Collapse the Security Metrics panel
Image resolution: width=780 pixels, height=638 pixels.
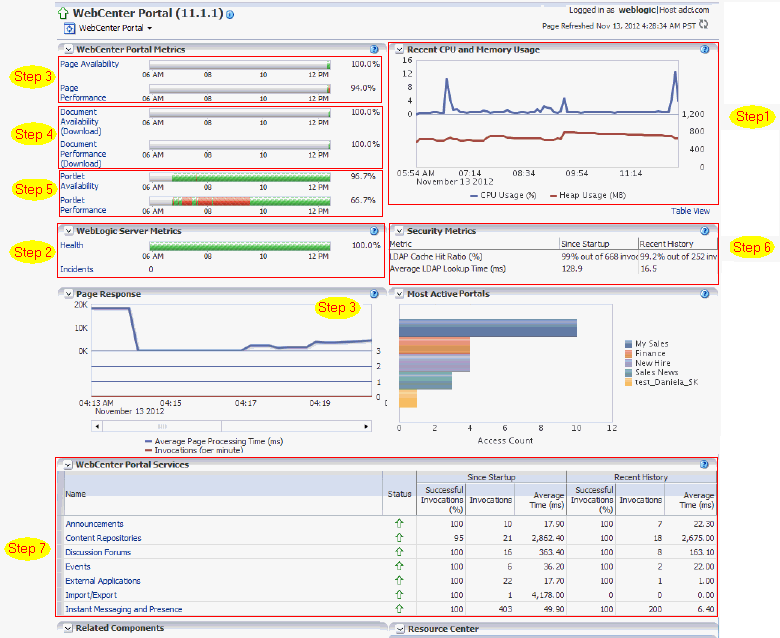coord(399,231)
